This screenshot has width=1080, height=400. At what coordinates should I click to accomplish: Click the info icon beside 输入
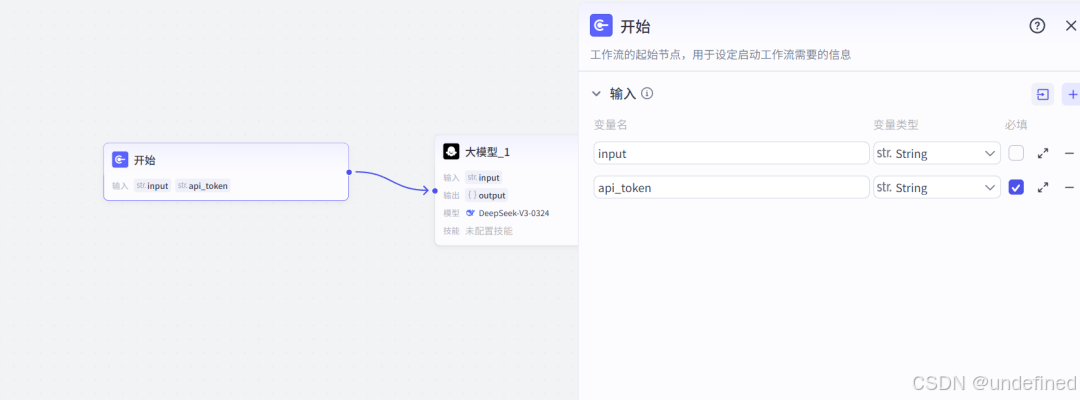pos(647,93)
